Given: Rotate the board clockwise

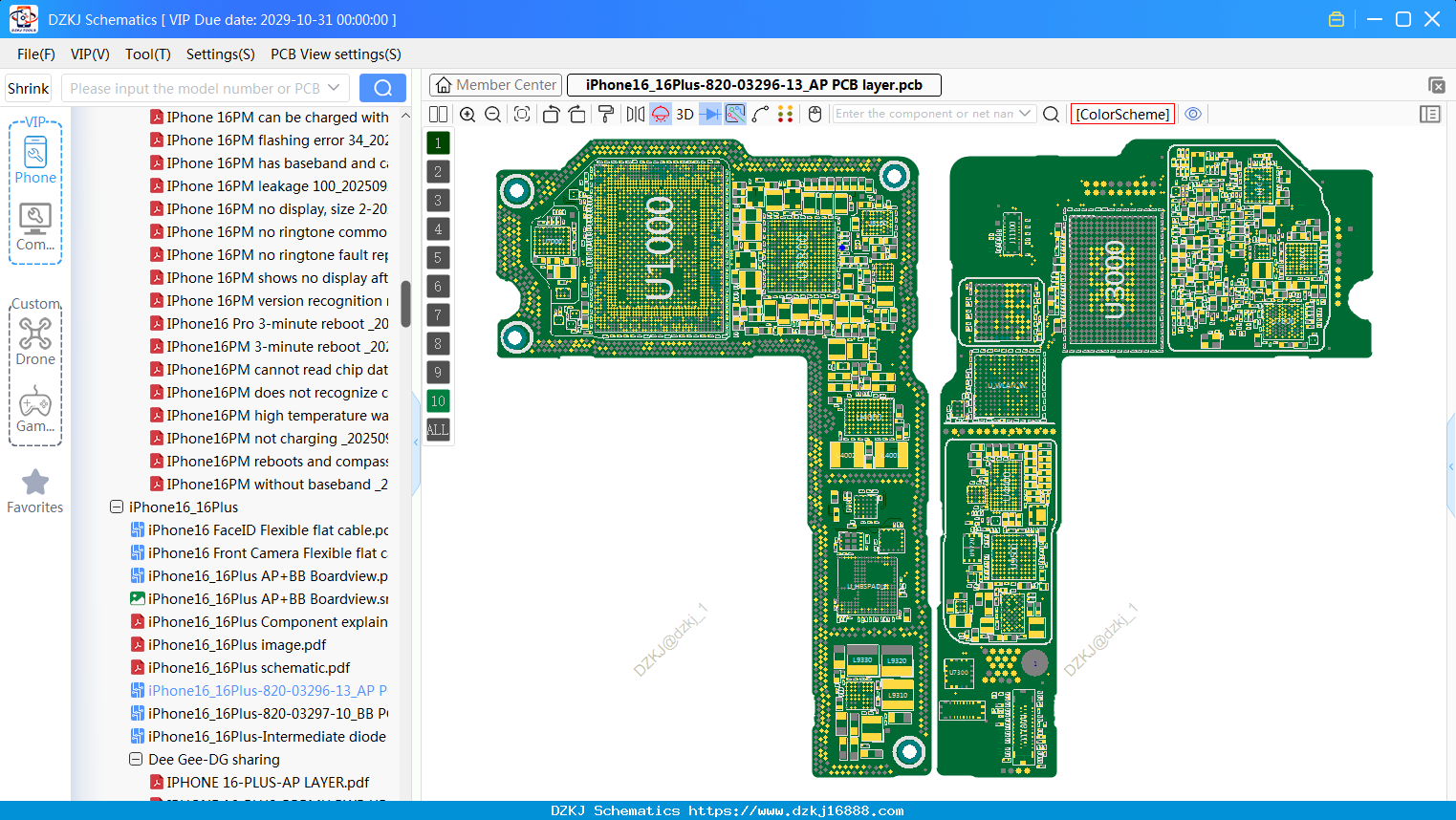Looking at the screenshot, I should click(x=576, y=114).
